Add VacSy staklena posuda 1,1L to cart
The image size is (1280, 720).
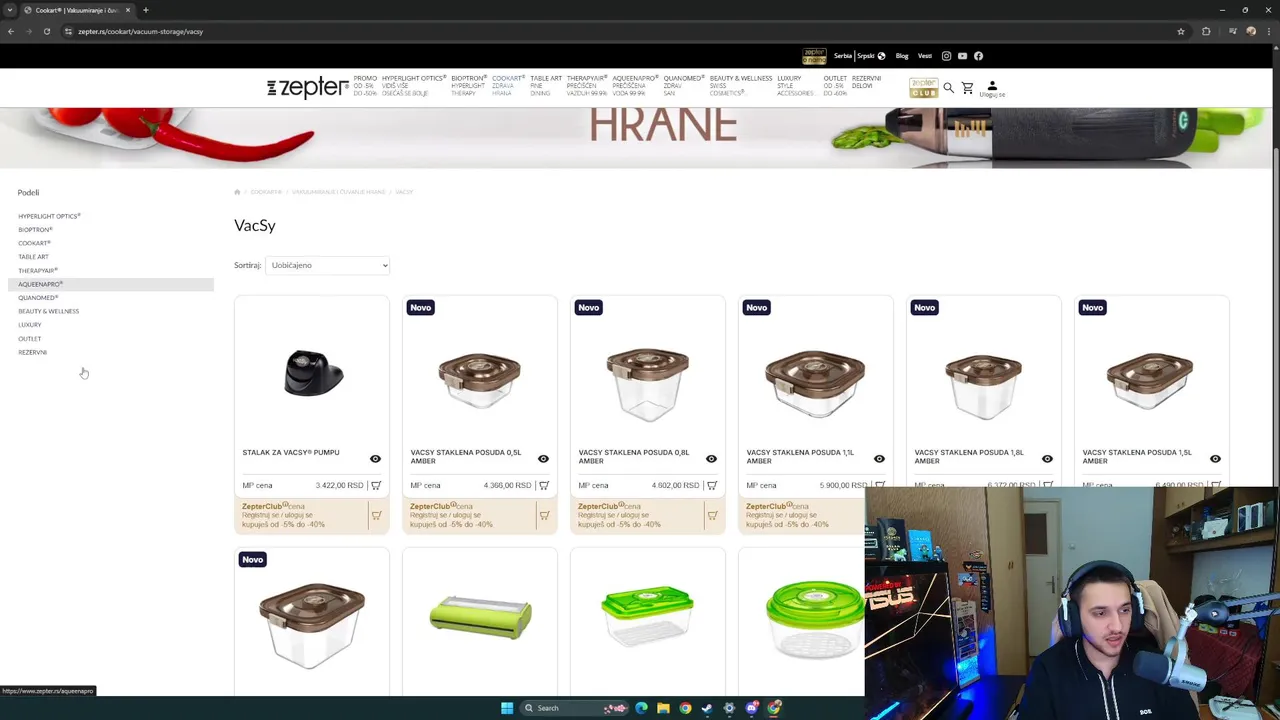(x=879, y=485)
